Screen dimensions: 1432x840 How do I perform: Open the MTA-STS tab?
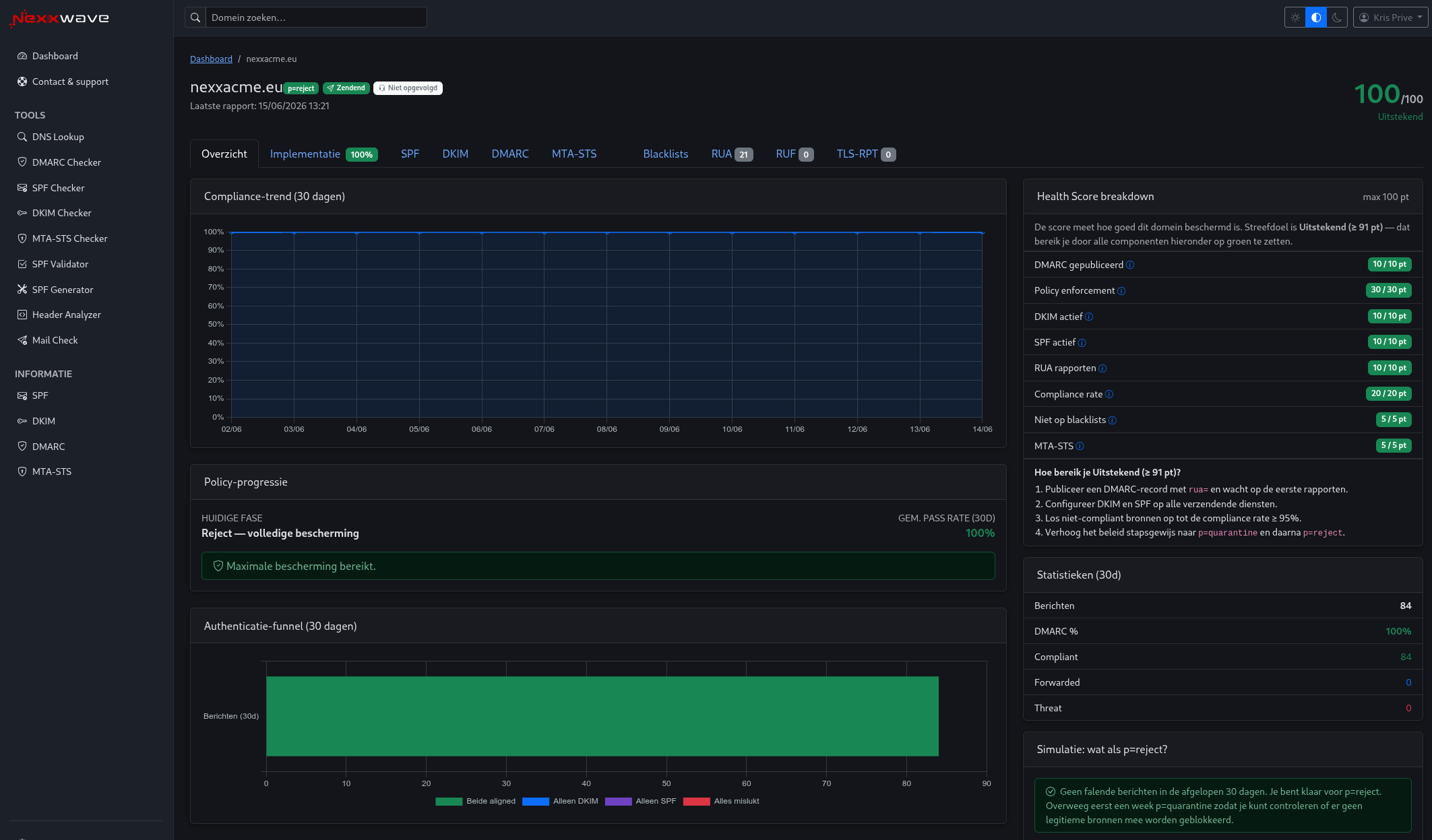pos(574,154)
